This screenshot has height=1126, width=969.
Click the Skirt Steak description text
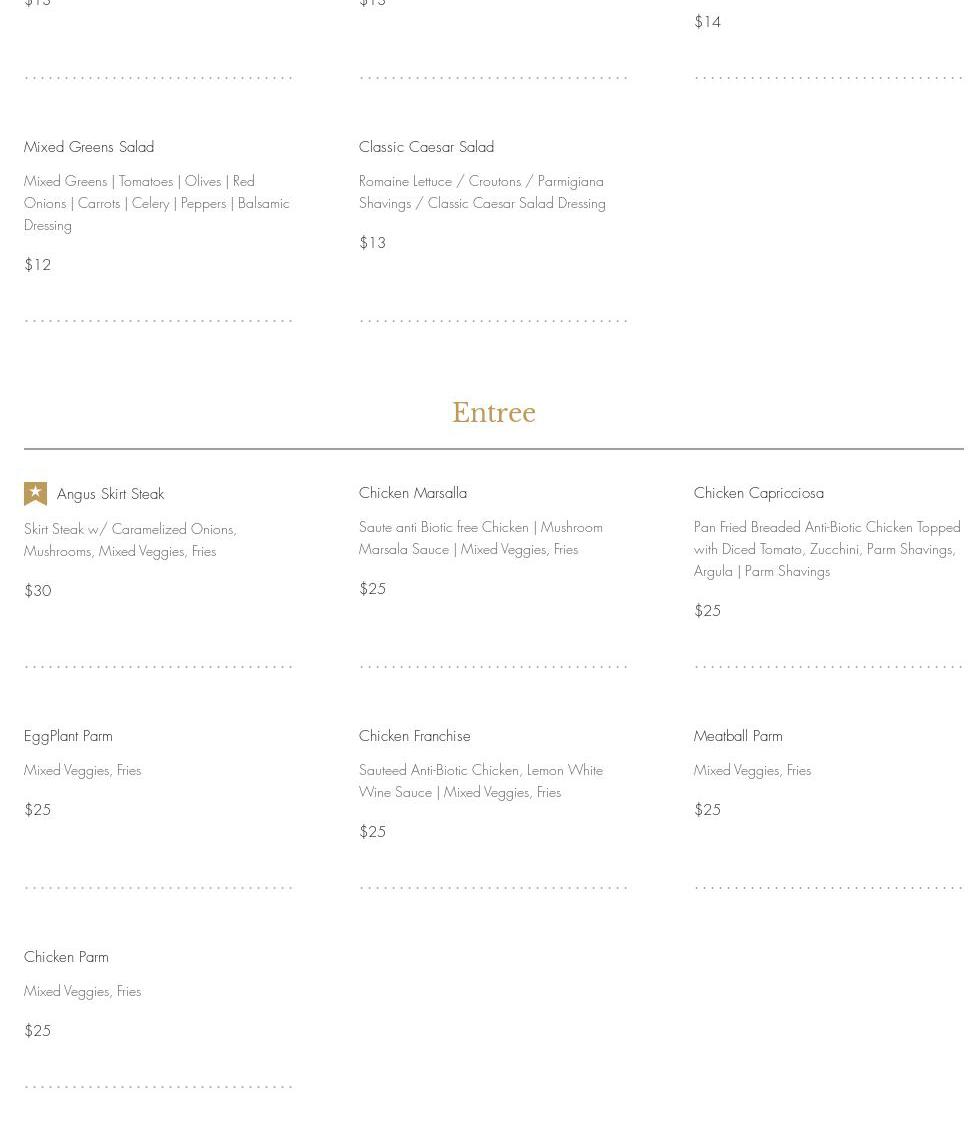tap(130, 540)
